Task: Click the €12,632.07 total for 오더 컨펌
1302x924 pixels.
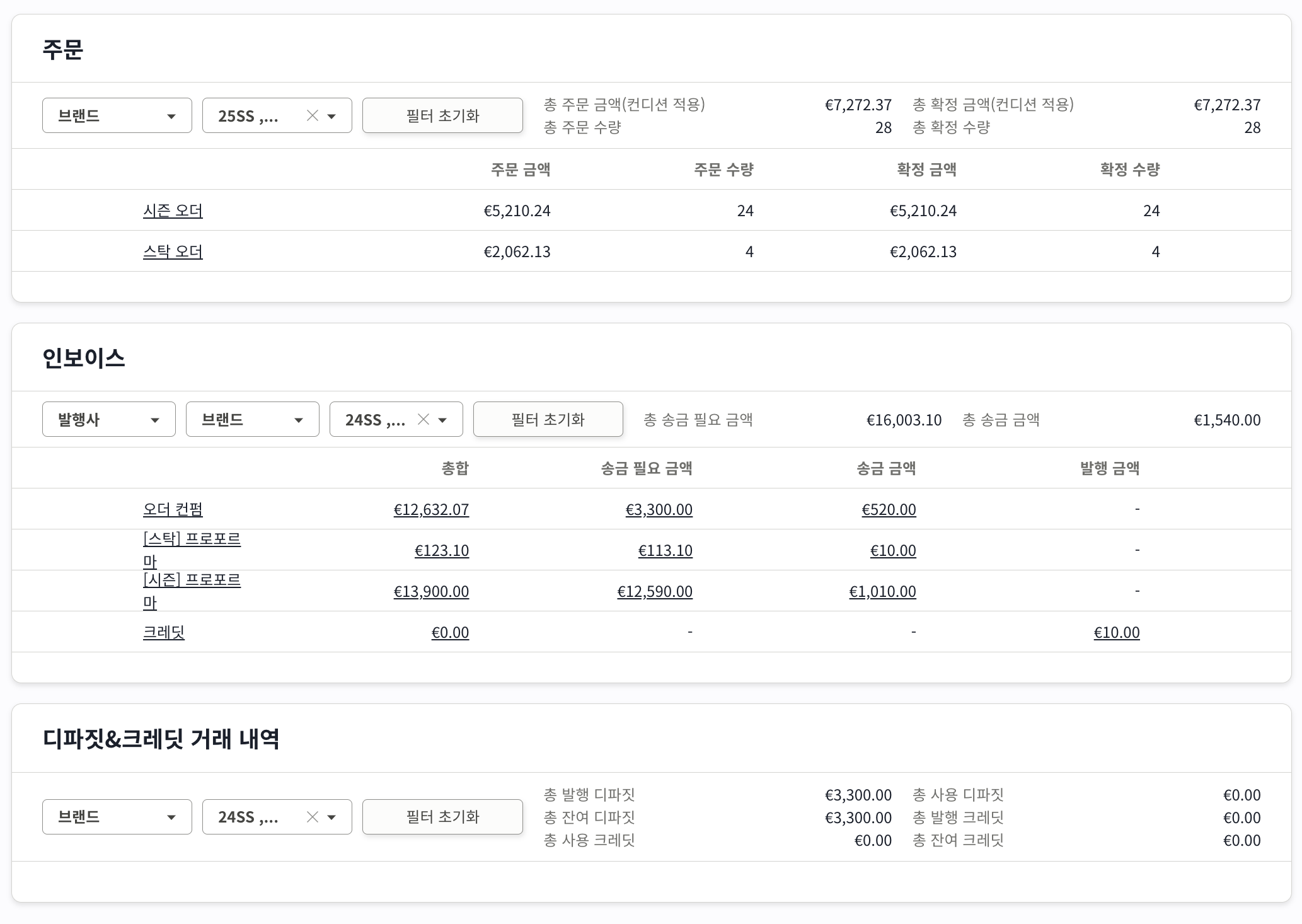Action: pyautogui.click(x=432, y=509)
